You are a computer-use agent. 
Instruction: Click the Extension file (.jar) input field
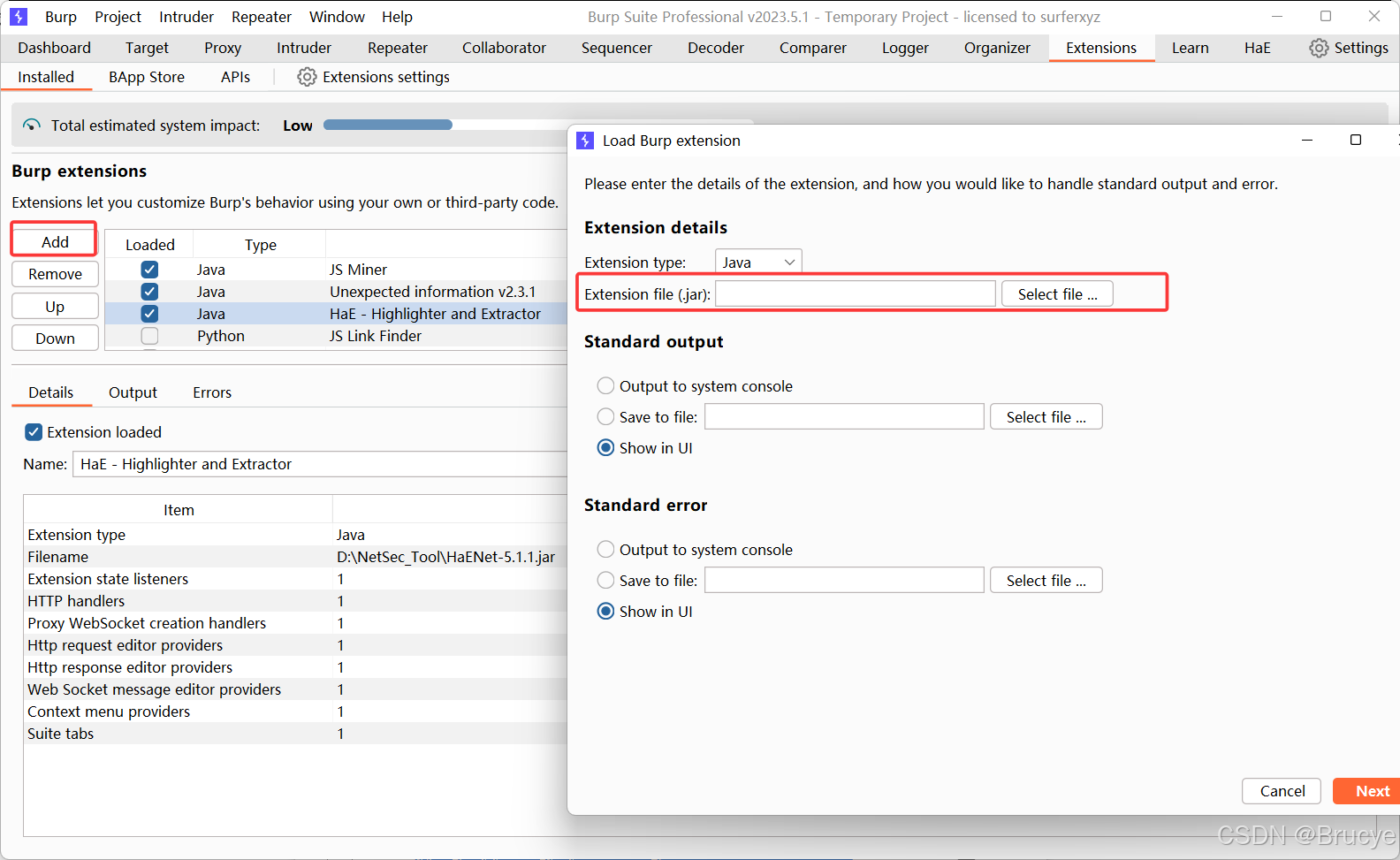point(856,294)
